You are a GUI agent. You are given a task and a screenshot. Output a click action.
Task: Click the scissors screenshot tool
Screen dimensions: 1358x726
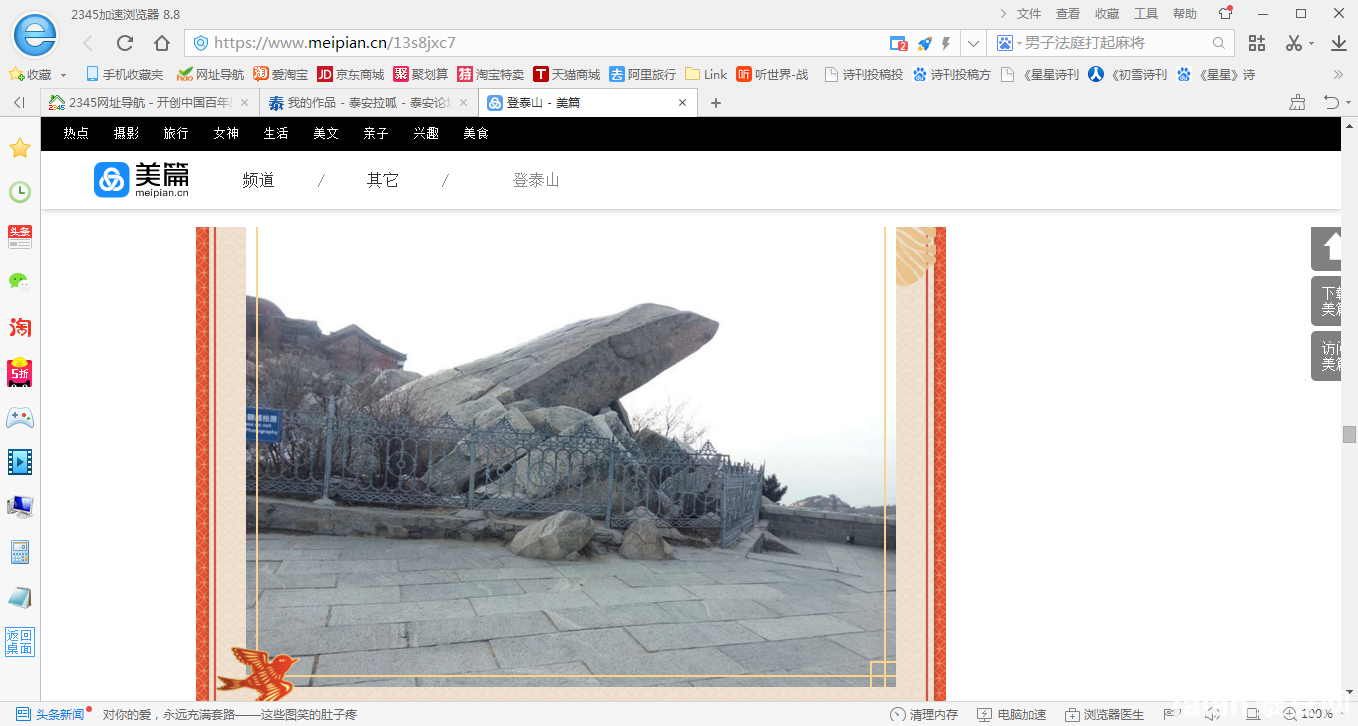1294,43
